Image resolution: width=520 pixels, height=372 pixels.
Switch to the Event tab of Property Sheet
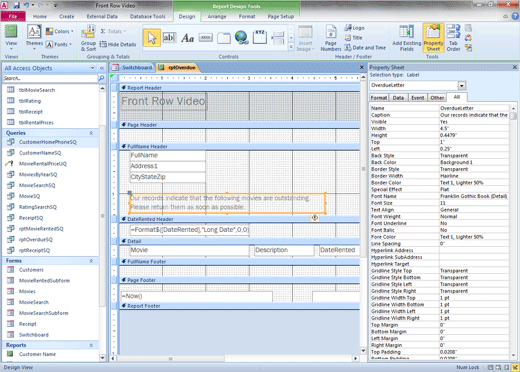(417, 98)
